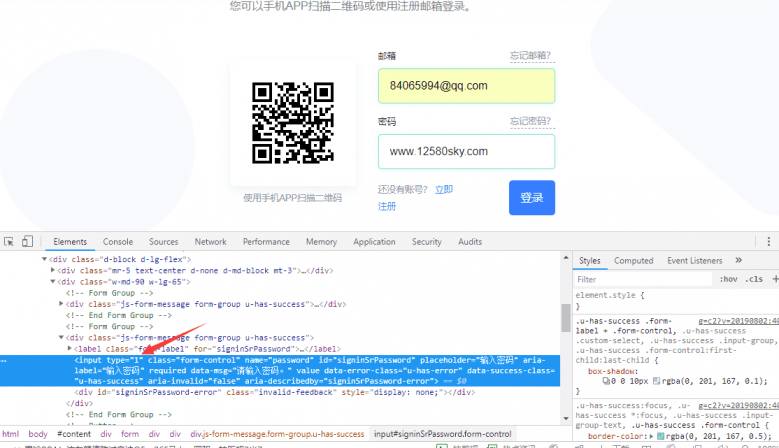The width and height of the screenshot is (779, 448).
Task: Open first g=c2?v=20190802 stylesheet source link
Action: coord(738,321)
